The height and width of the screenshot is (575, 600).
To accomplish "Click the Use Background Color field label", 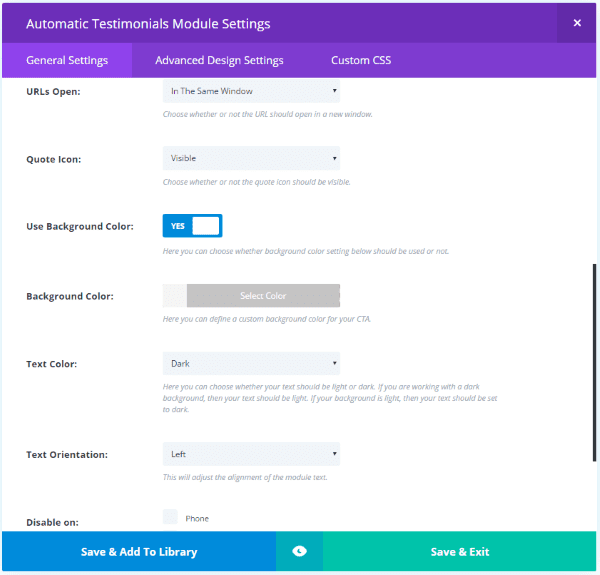I will point(80,227).
